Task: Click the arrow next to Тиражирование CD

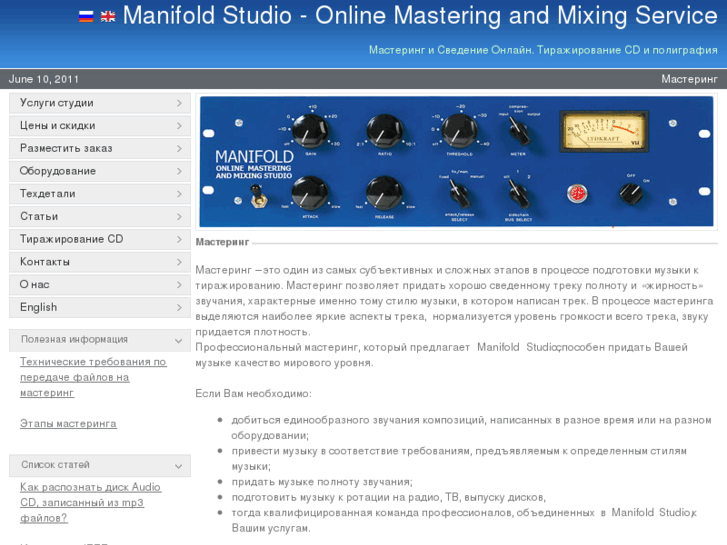Action: (x=179, y=239)
